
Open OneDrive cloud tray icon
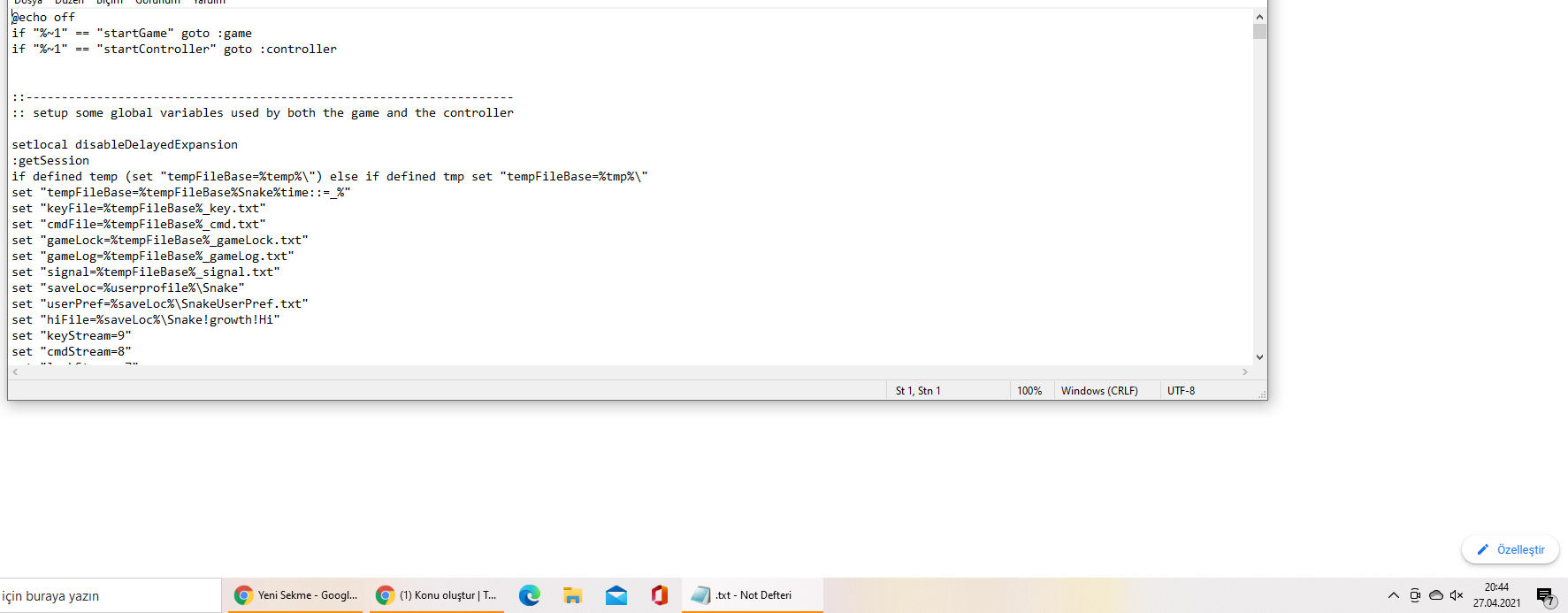click(x=1436, y=595)
